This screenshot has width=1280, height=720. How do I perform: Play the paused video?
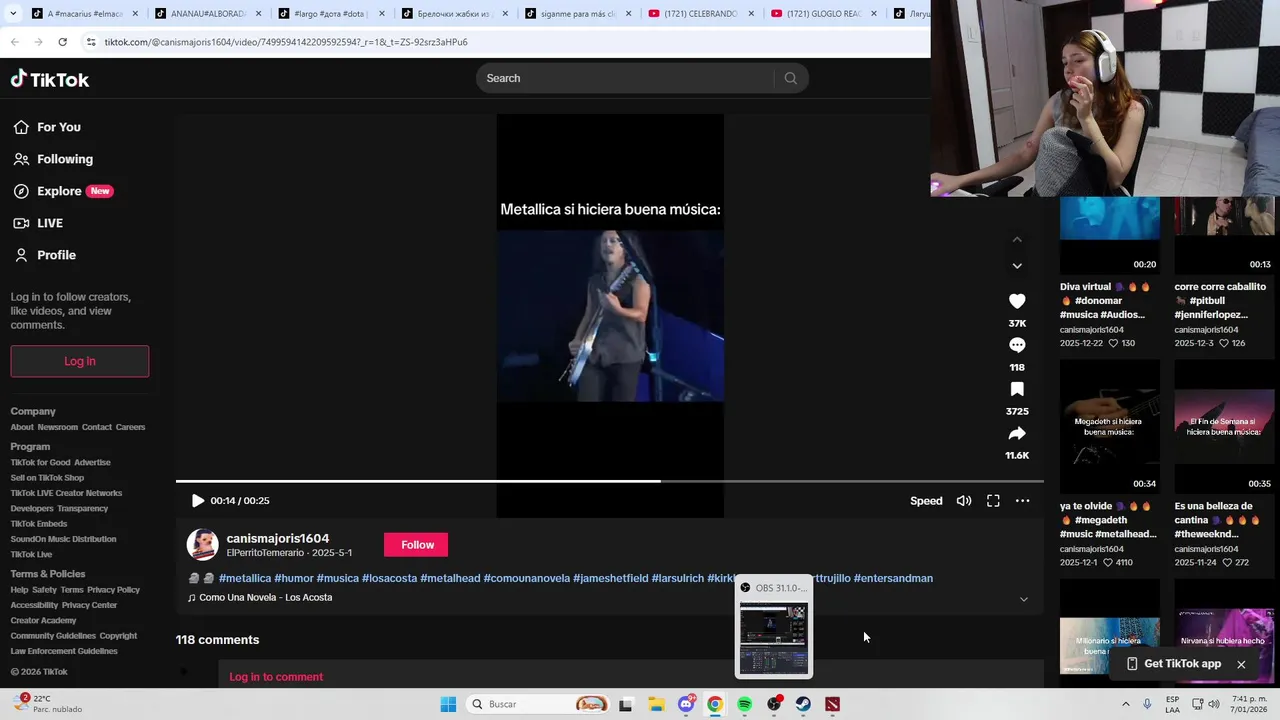coord(197,500)
